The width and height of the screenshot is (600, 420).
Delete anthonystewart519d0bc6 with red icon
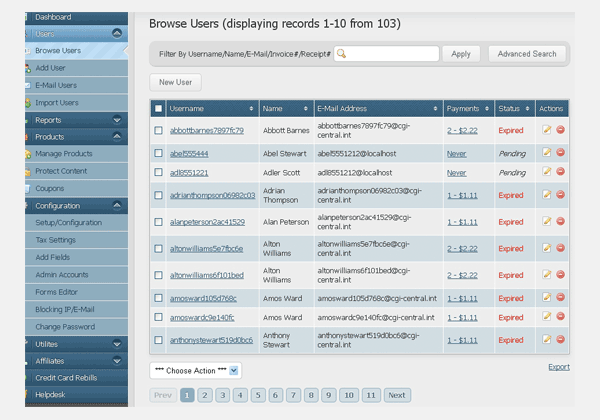coord(561,339)
